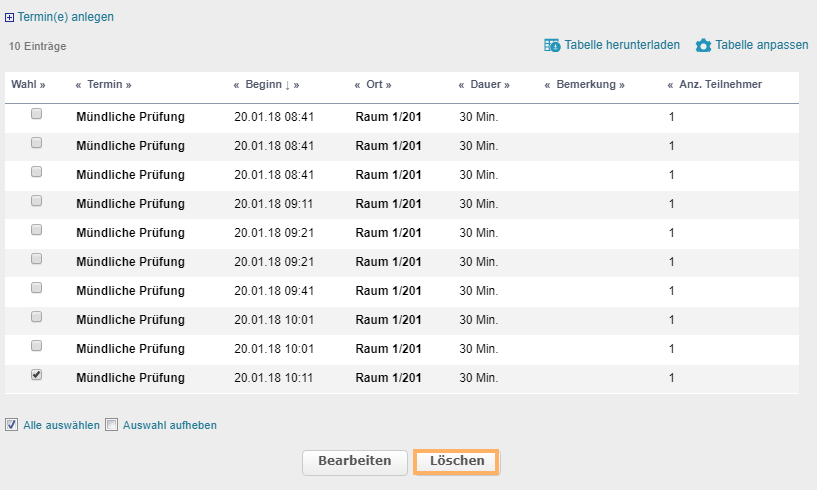Open Mündliche Prüfung entry at 09:41
The image size is (817, 490).
130,291
